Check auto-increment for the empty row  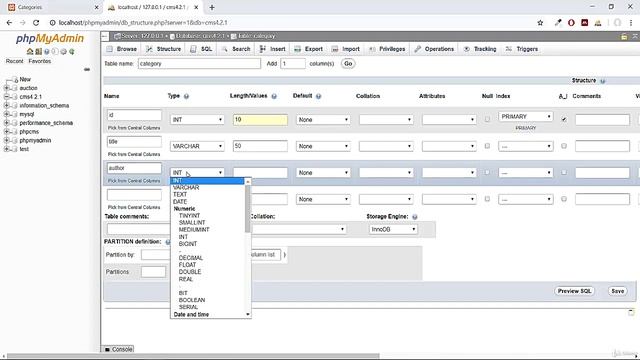564,199
